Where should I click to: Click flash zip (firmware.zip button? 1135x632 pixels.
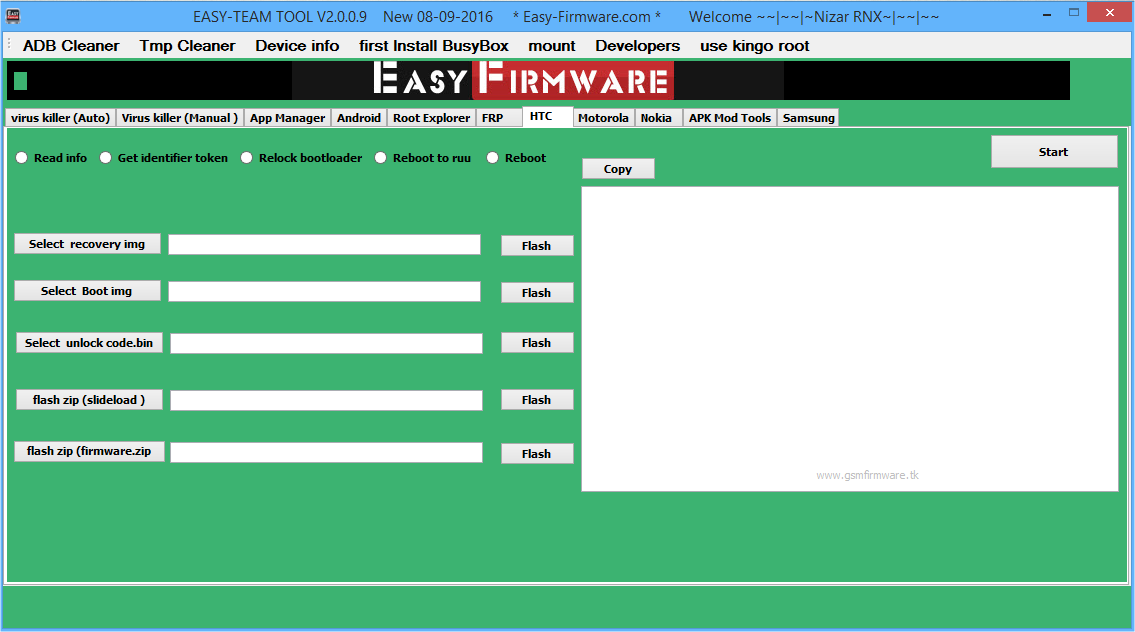(x=89, y=451)
